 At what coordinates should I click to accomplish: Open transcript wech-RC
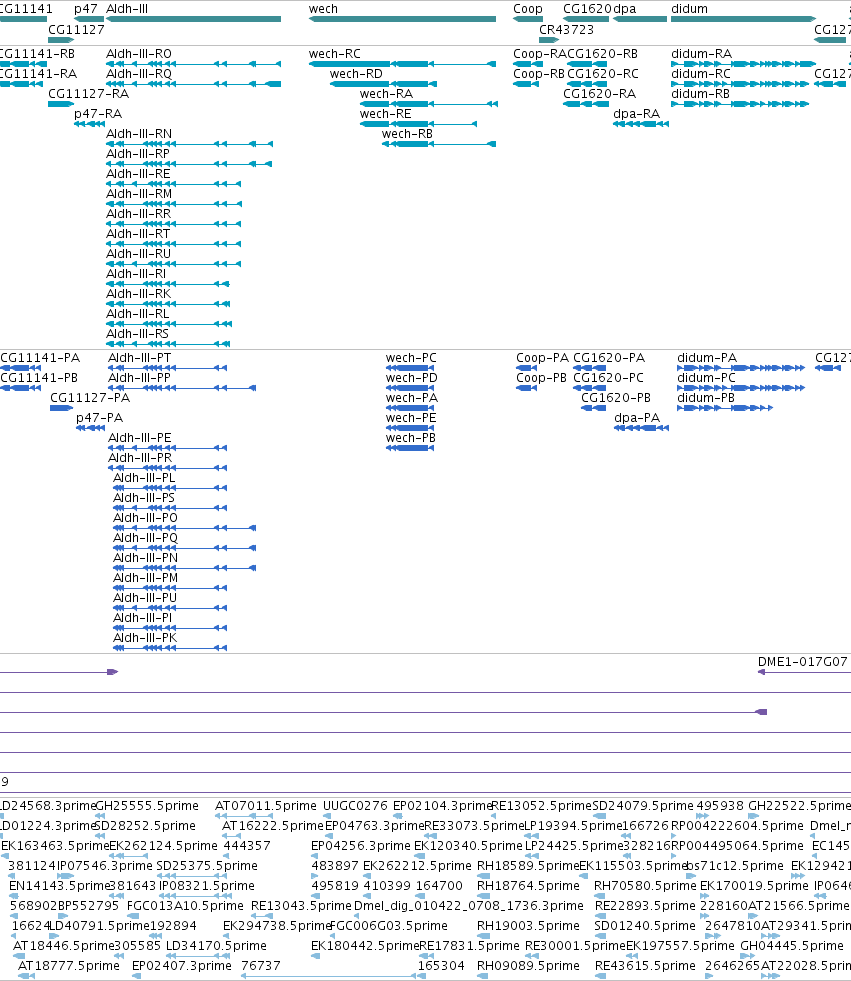point(335,54)
